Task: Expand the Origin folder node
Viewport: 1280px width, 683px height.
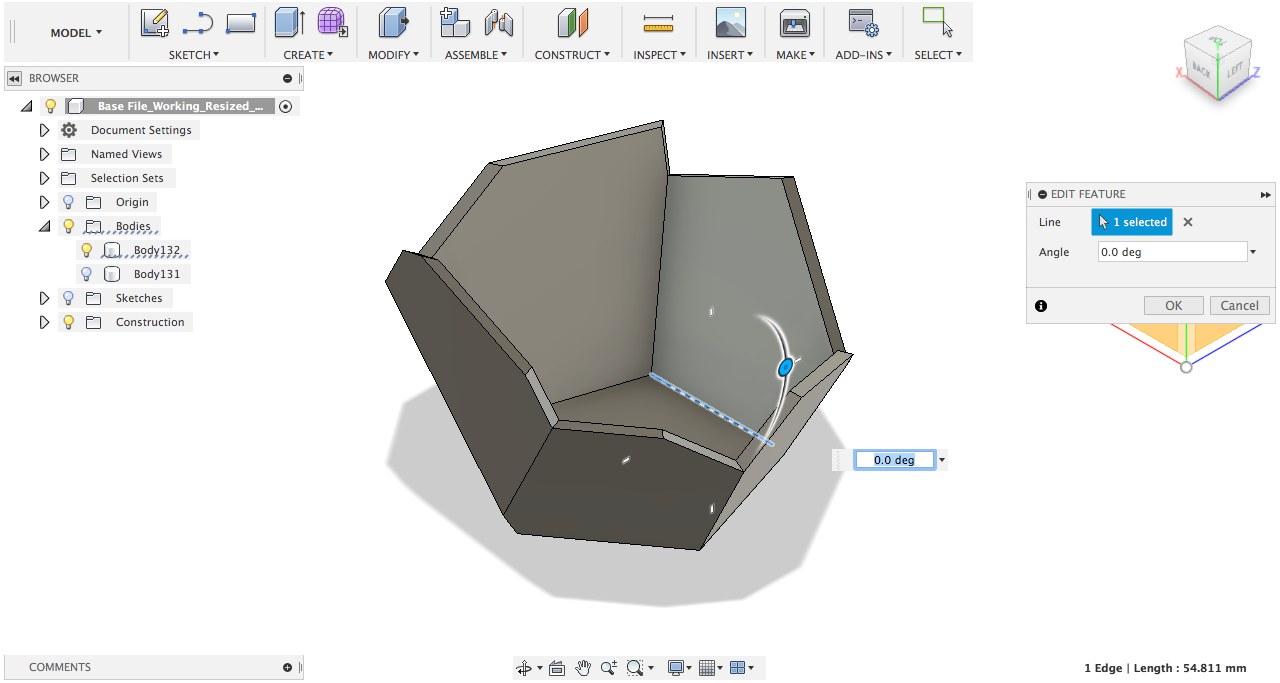Action: pos(44,202)
